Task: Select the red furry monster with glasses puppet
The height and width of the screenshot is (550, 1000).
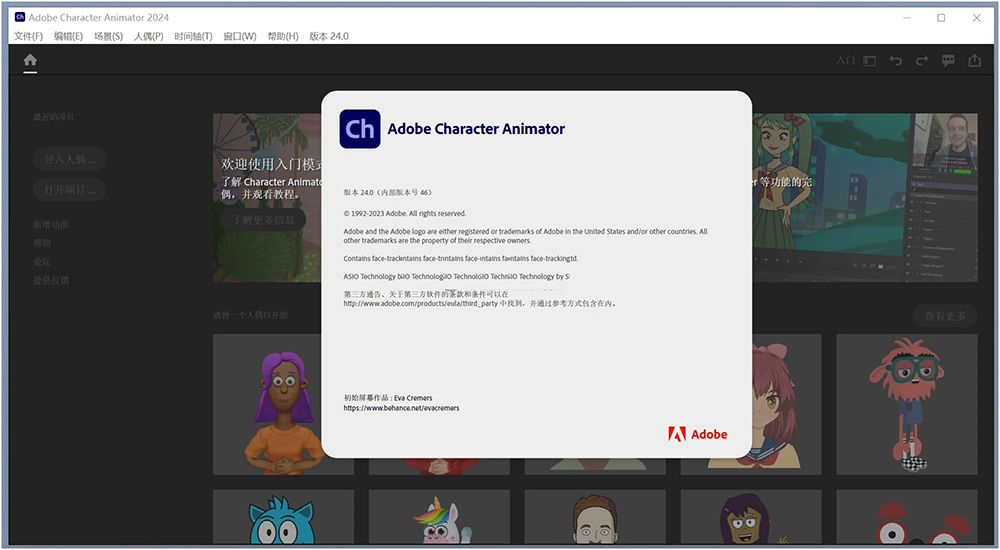Action: point(907,405)
